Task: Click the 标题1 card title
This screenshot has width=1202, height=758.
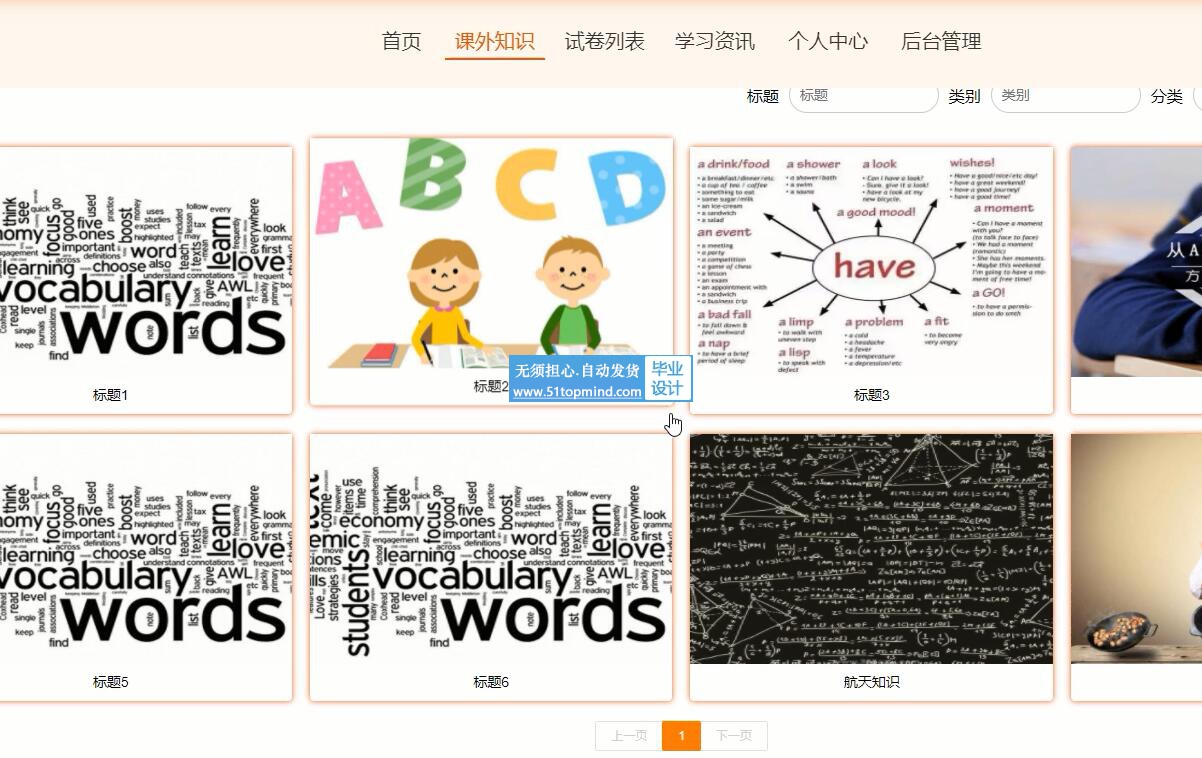Action: 111,395
